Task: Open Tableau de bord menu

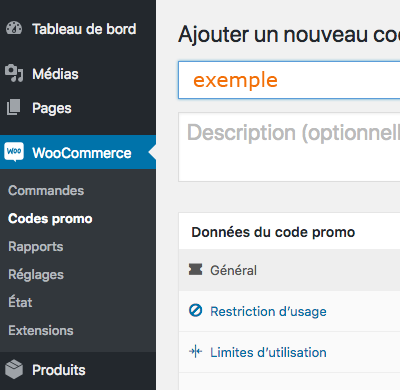Action: click(x=78, y=29)
